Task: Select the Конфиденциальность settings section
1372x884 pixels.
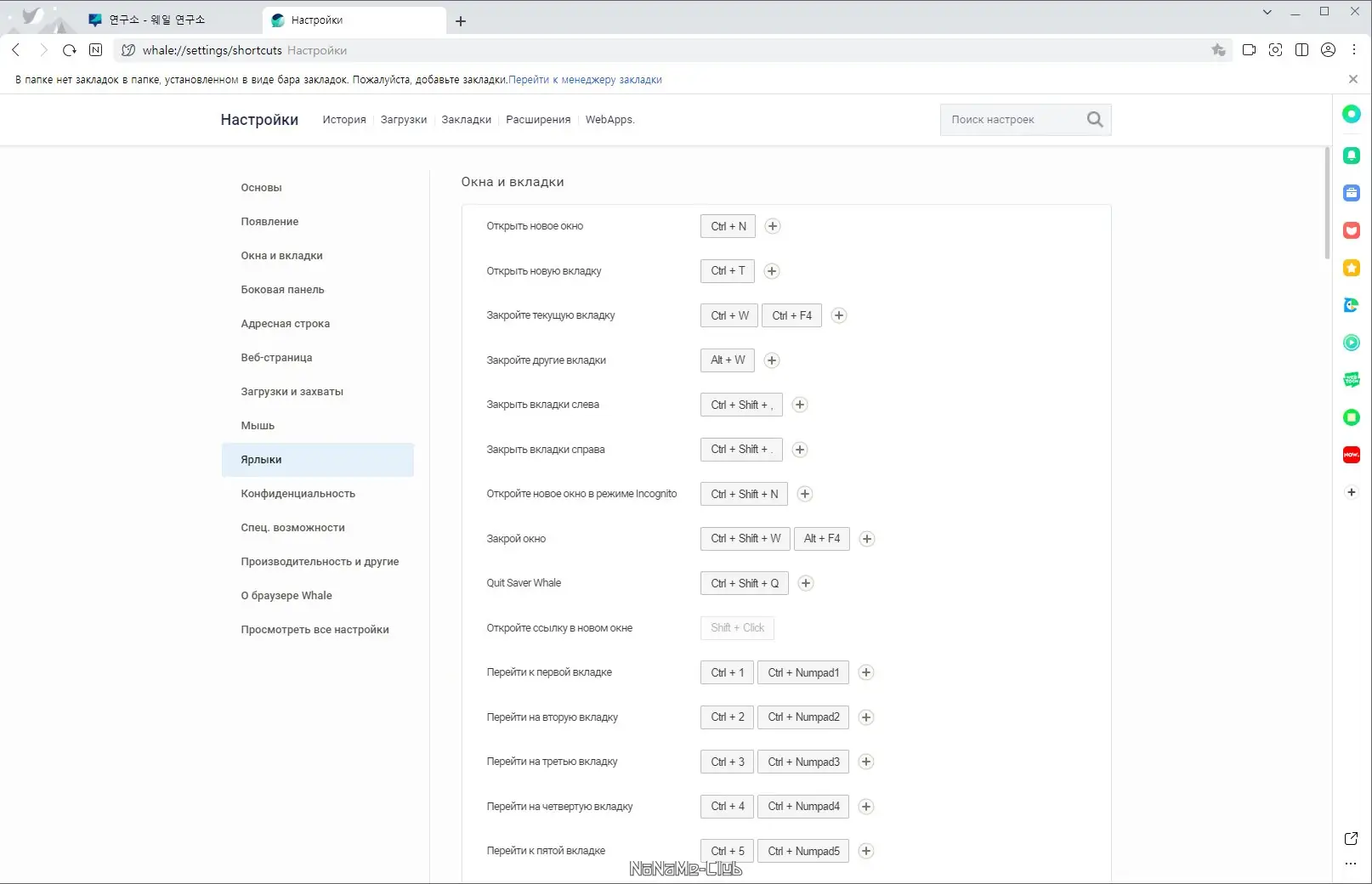Action: pyautogui.click(x=298, y=494)
